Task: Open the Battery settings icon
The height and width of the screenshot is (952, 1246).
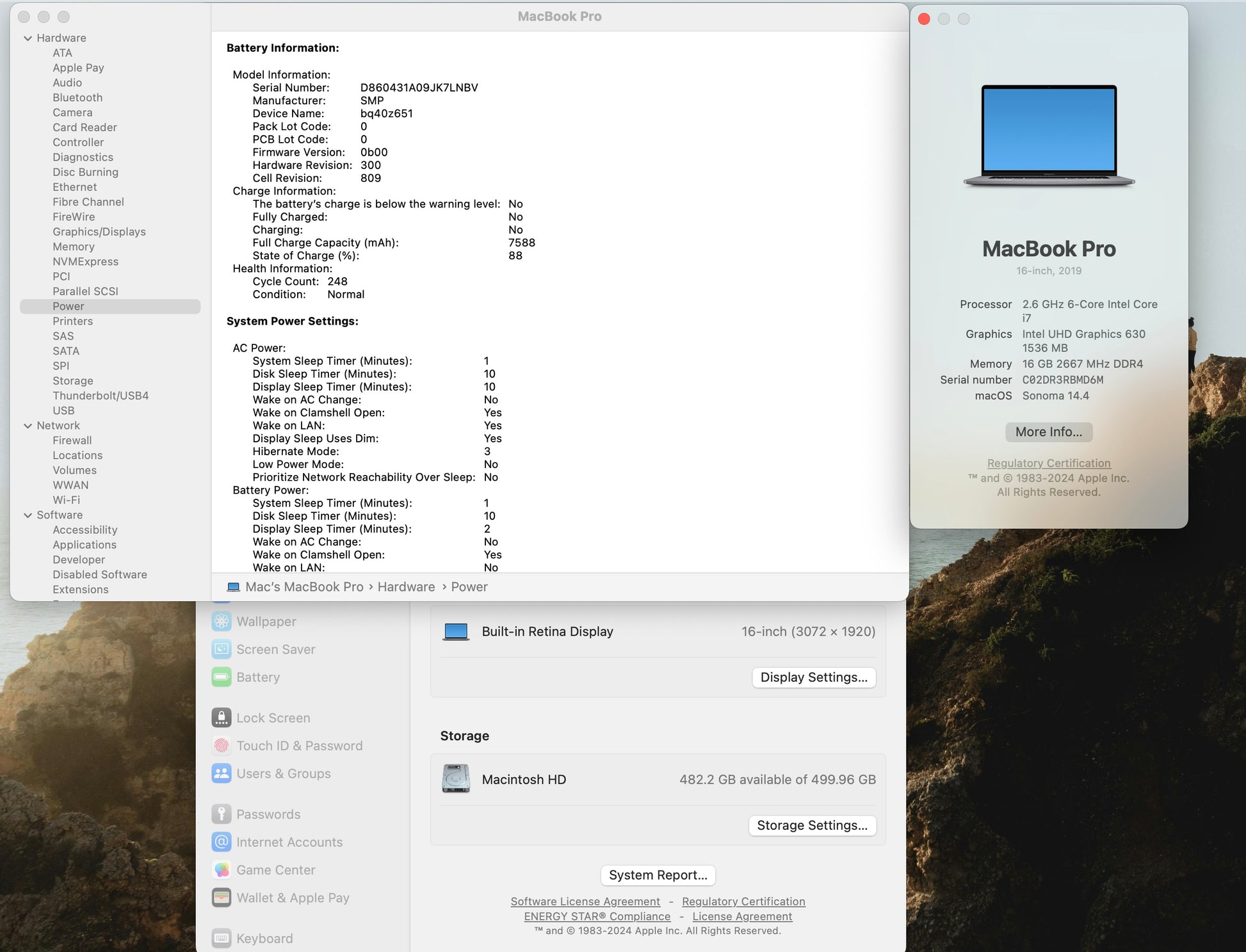Action: coord(222,677)
